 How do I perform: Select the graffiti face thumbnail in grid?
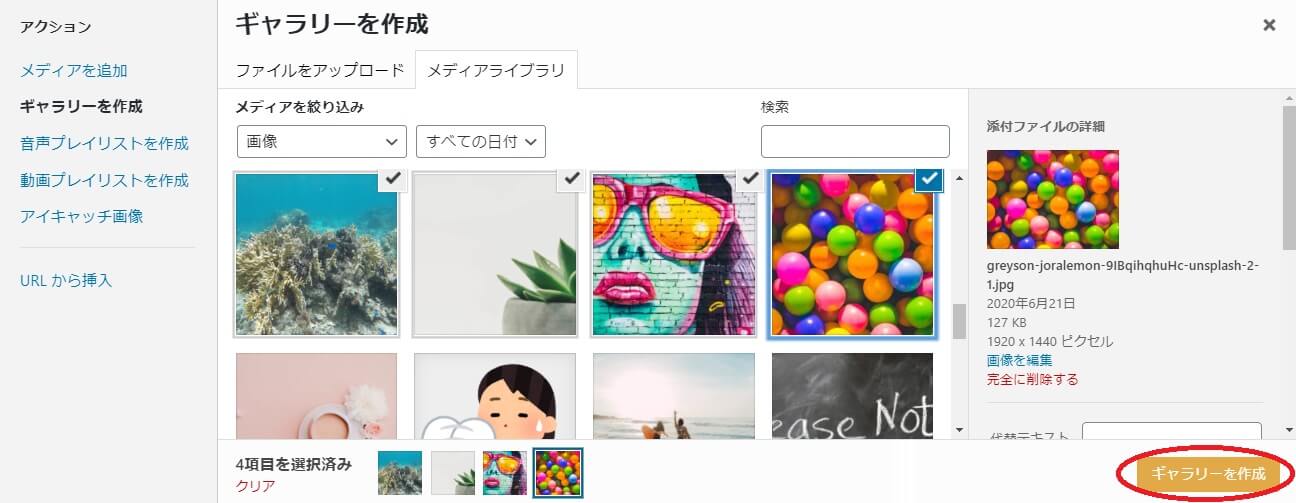pyautogui.click(x=674, y=254)
